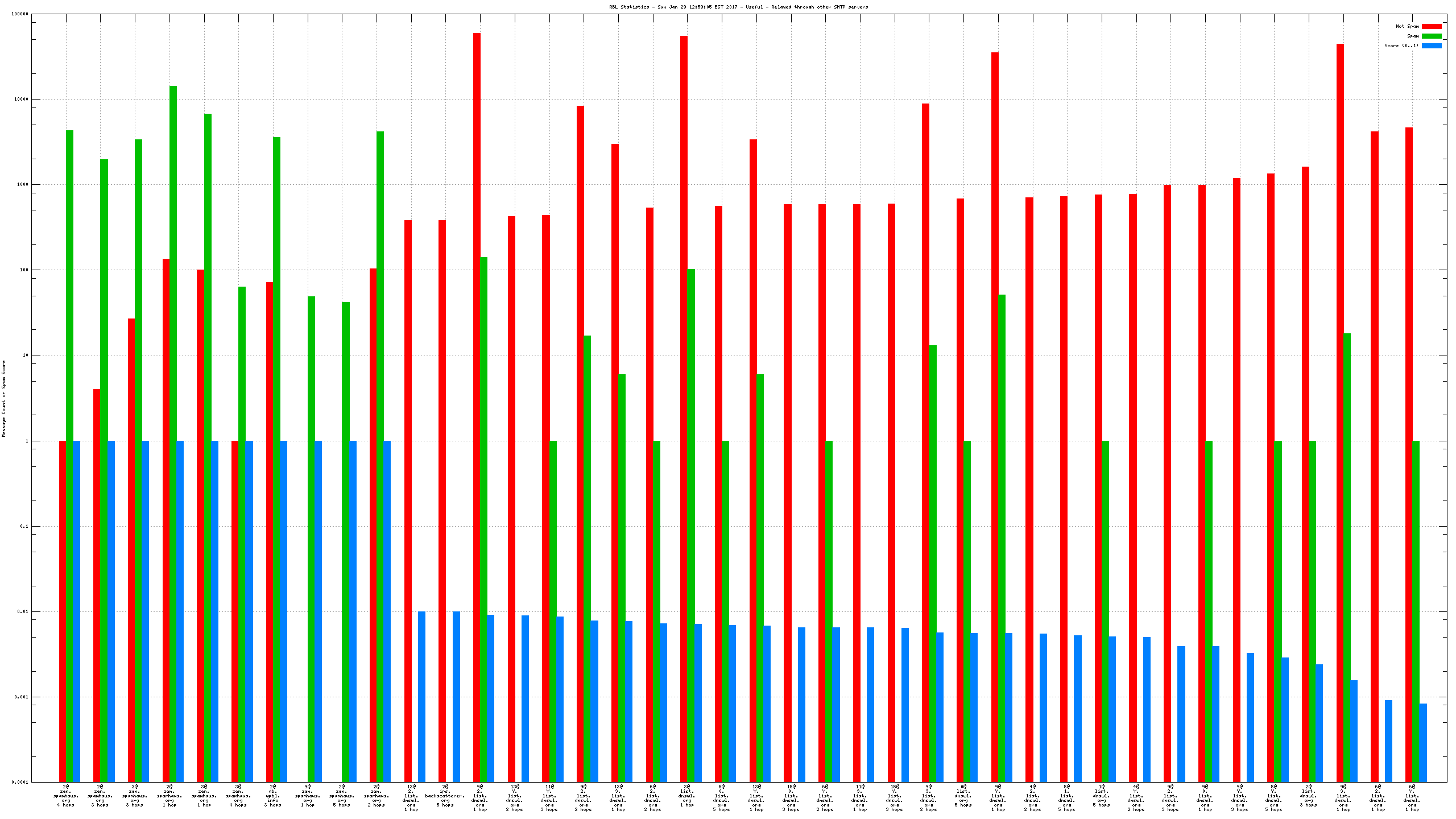Select the 'Score (0..1)' legend label
Viewport: 1456px width, 819px height.
coord(1401,45)
